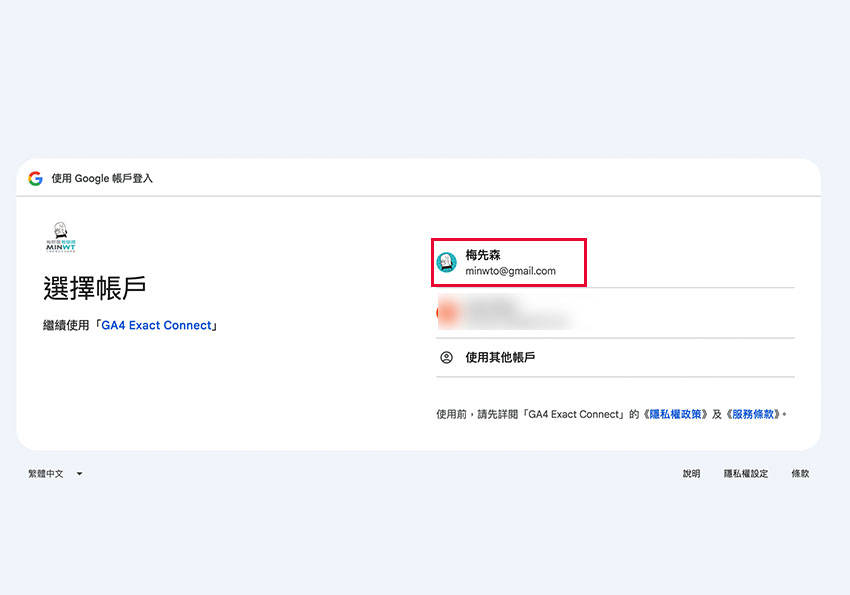Click the 使用 Google 帳戶登入 header text
This screenshot has height=595, width=850.
[x=102, y=178]
